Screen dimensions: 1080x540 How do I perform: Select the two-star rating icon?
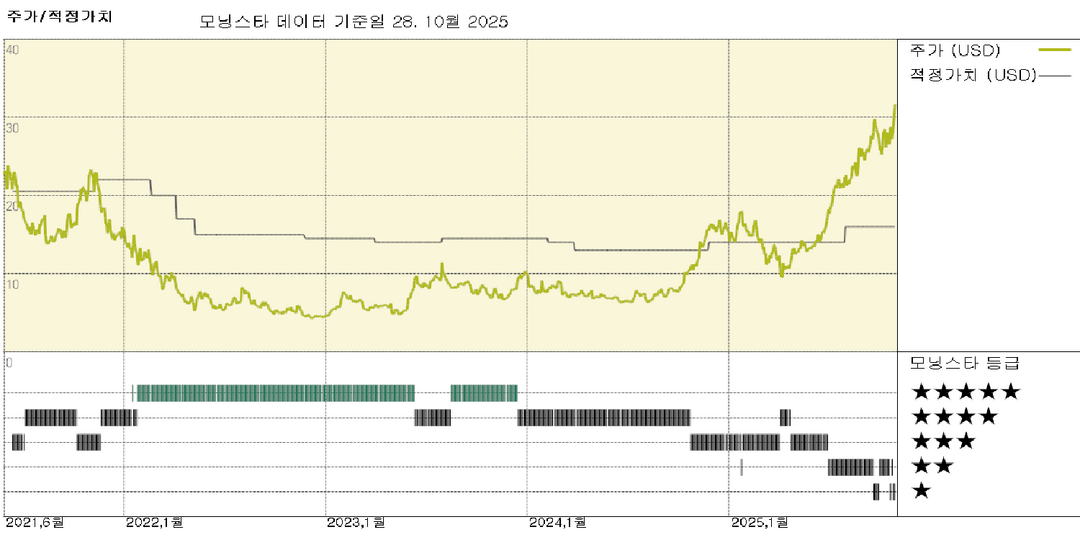pos(931,466)
